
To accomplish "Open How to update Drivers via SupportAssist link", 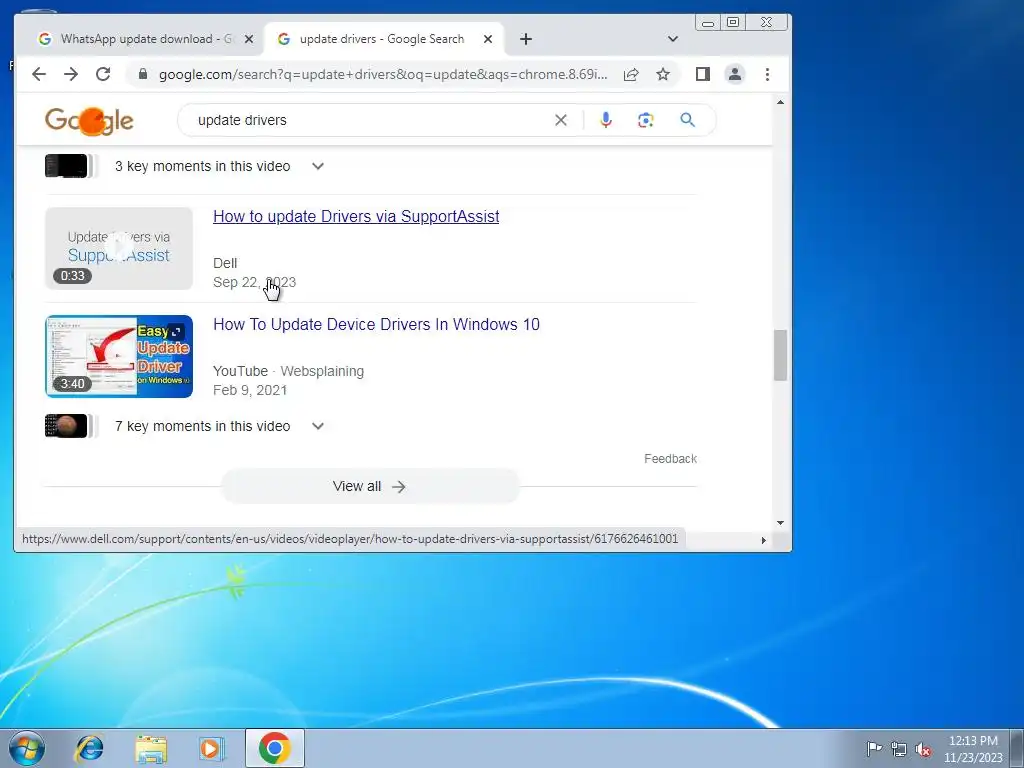I will coord(356,216).
